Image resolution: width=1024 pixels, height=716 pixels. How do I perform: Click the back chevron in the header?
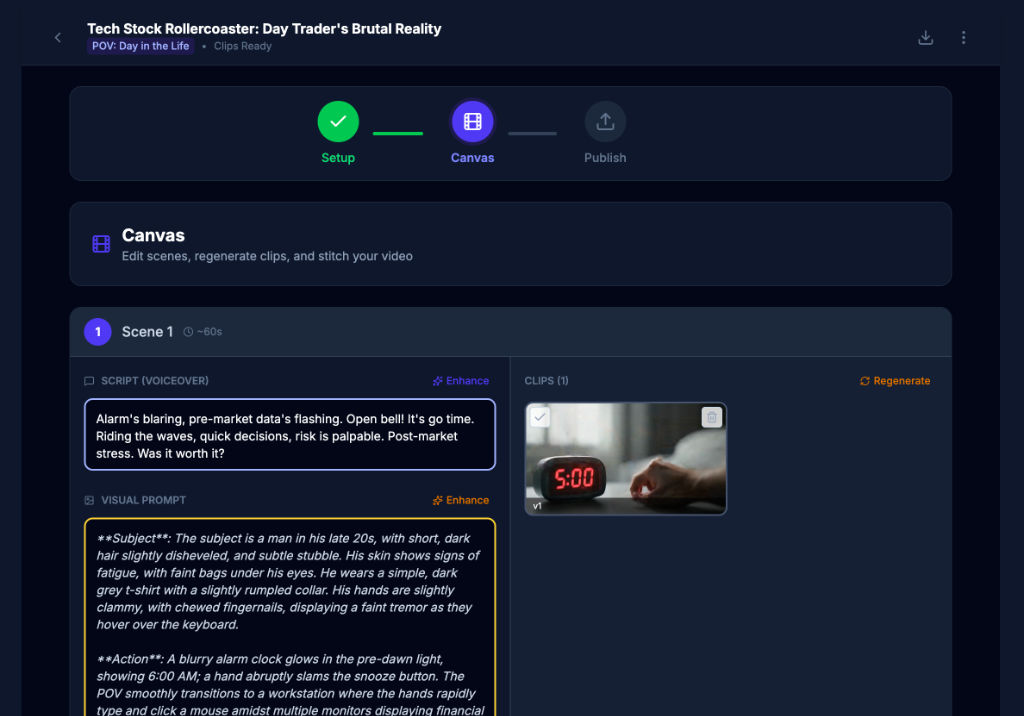57,37
